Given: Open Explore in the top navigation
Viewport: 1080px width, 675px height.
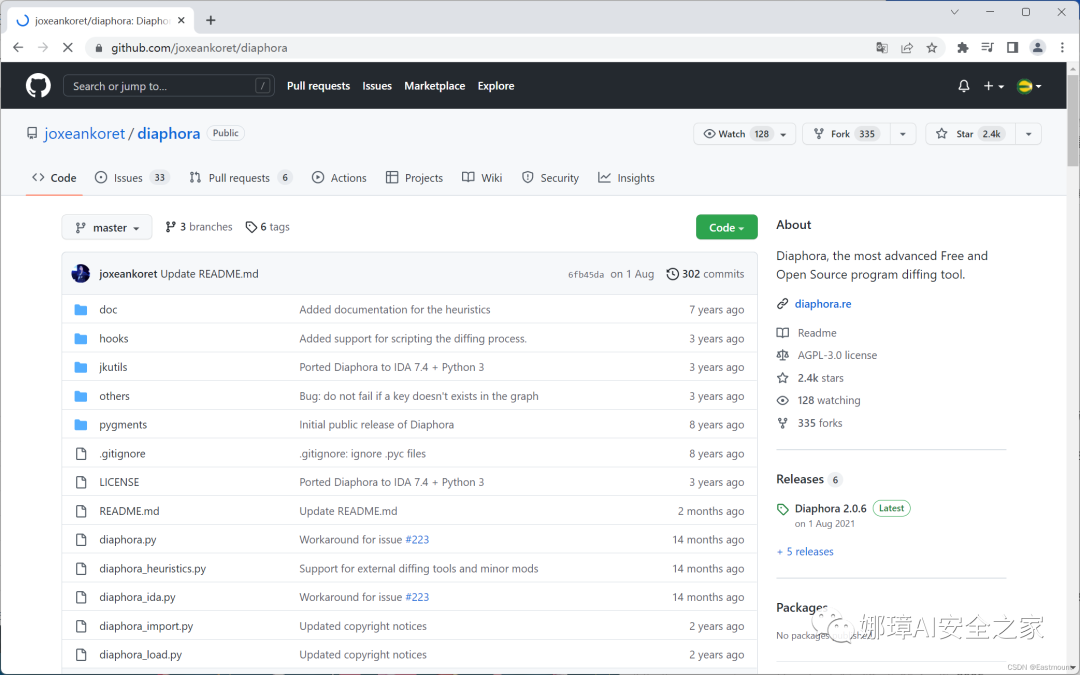Looking at the screenshot, I should (496, 86).
